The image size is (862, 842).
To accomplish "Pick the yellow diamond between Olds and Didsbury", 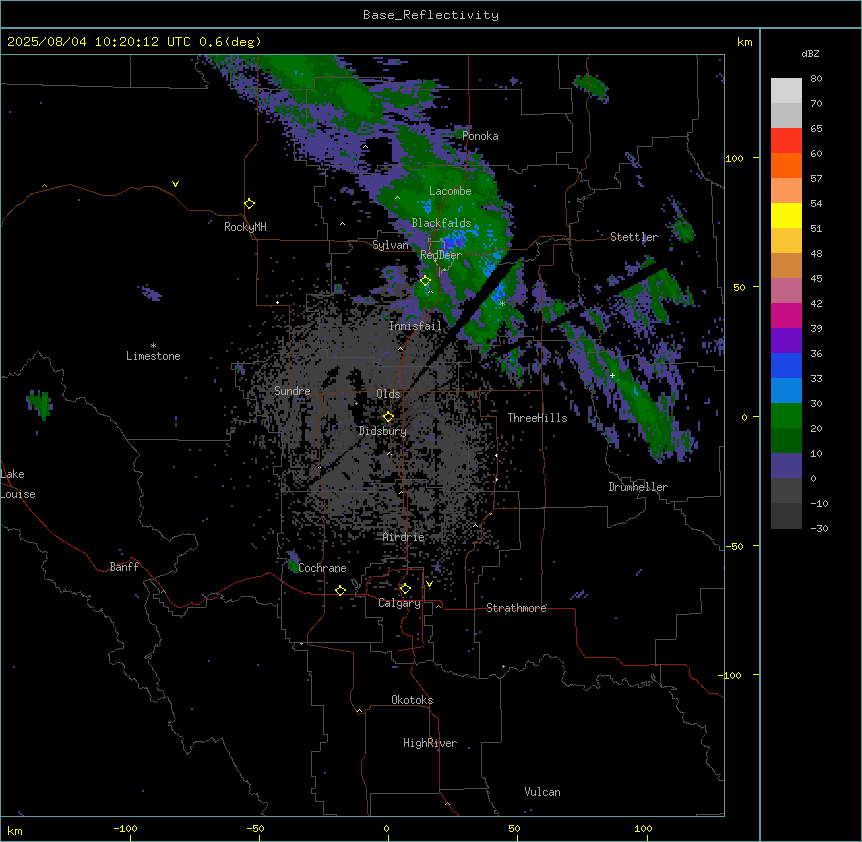I will (388, 417).
